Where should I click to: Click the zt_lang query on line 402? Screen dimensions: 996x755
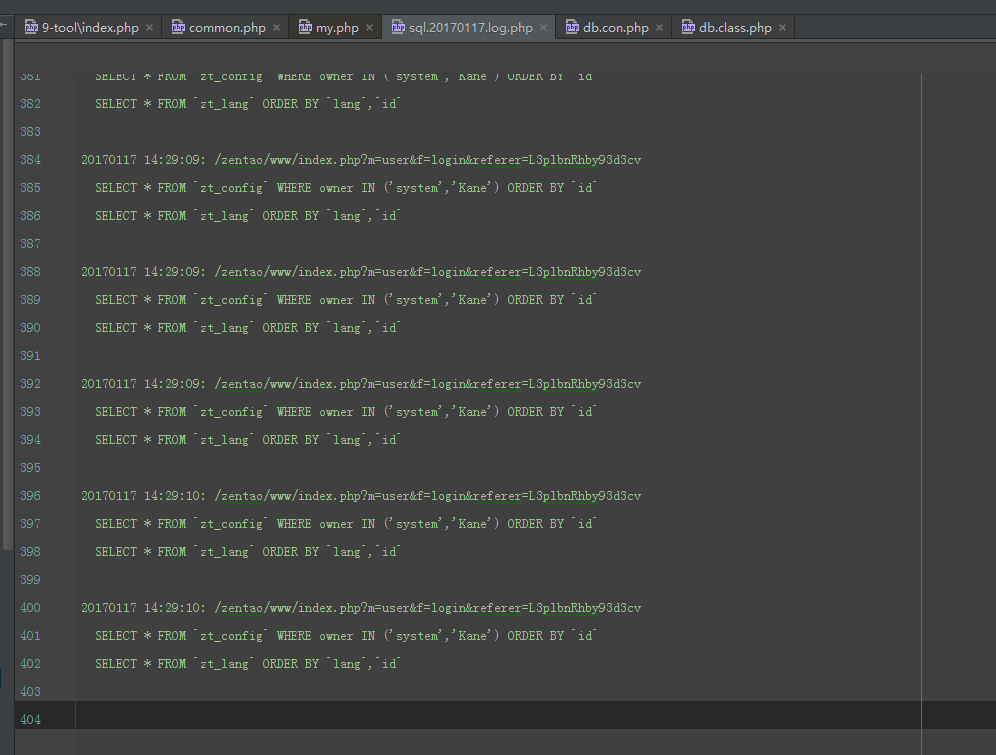[247, 664]
